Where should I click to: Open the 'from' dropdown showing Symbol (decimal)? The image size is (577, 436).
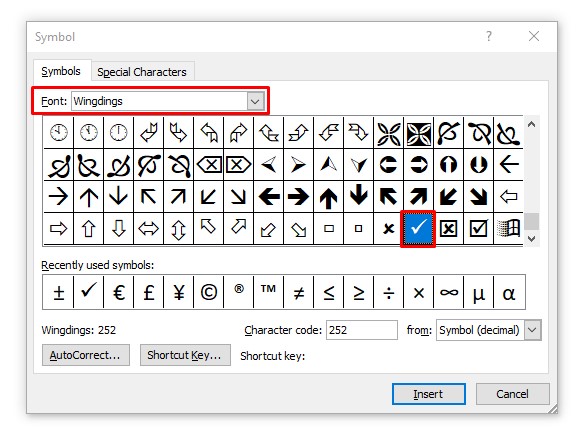[532, 330]
